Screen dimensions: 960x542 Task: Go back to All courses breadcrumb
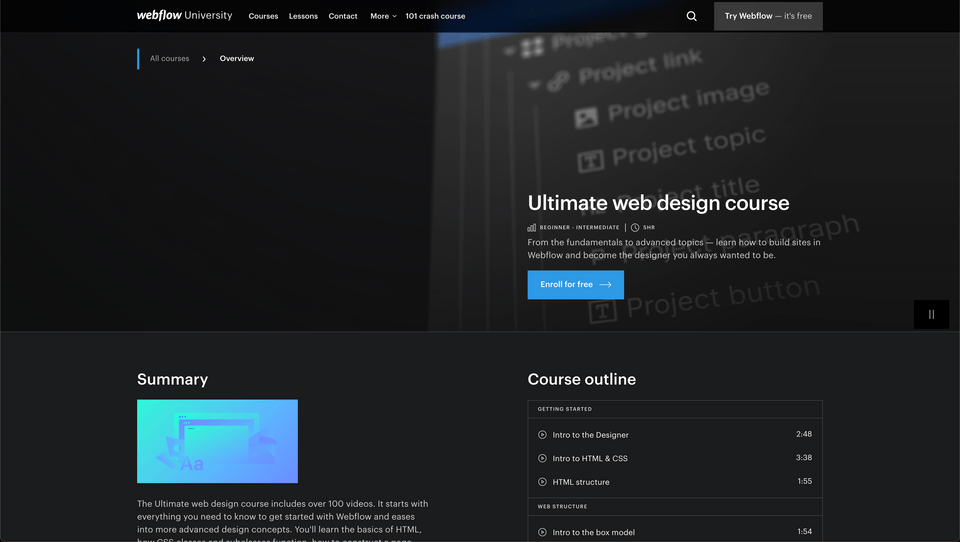point(170,59)
